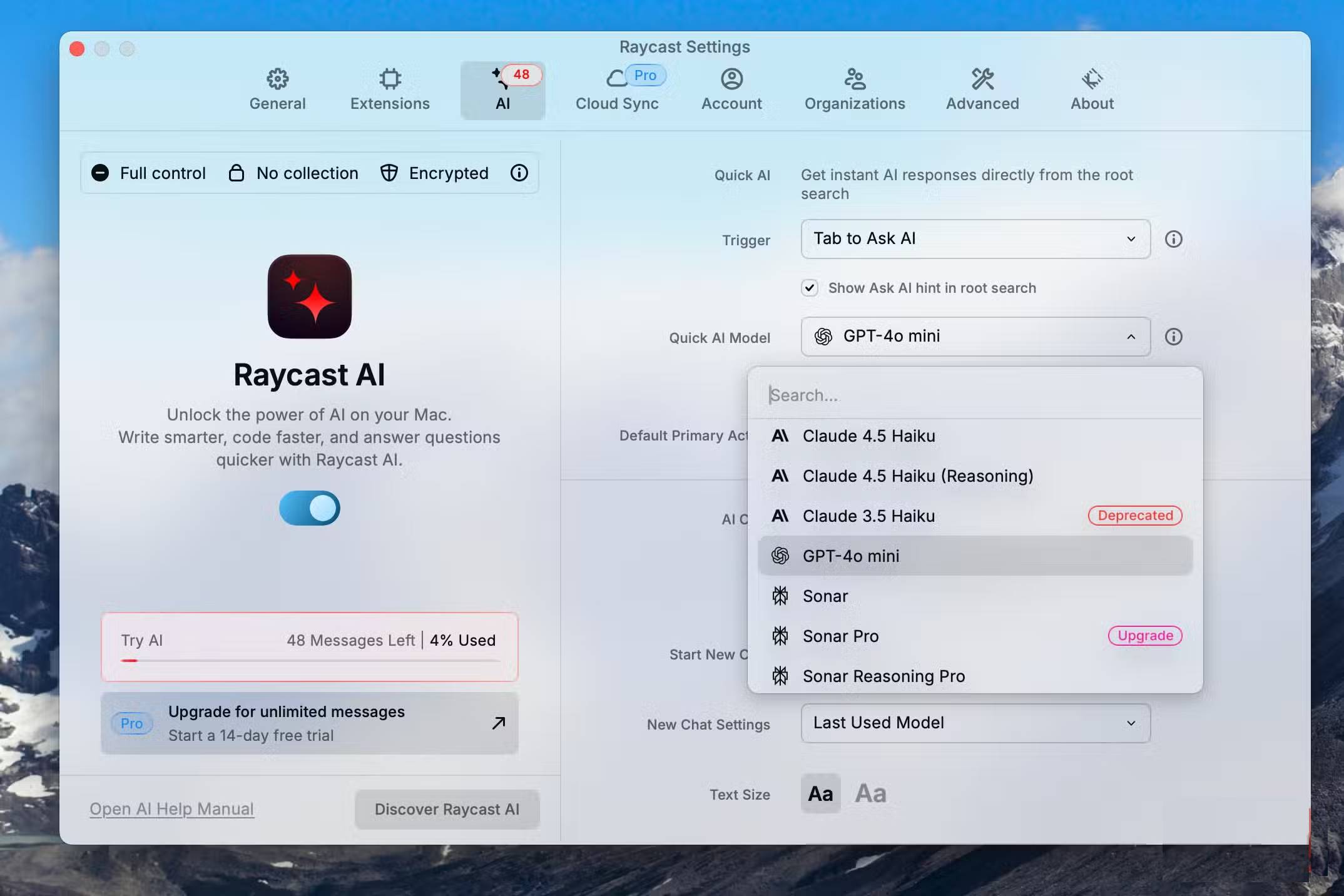1344x896 pixels.
Task: Open Advanced settings
Action: [981, 89]
